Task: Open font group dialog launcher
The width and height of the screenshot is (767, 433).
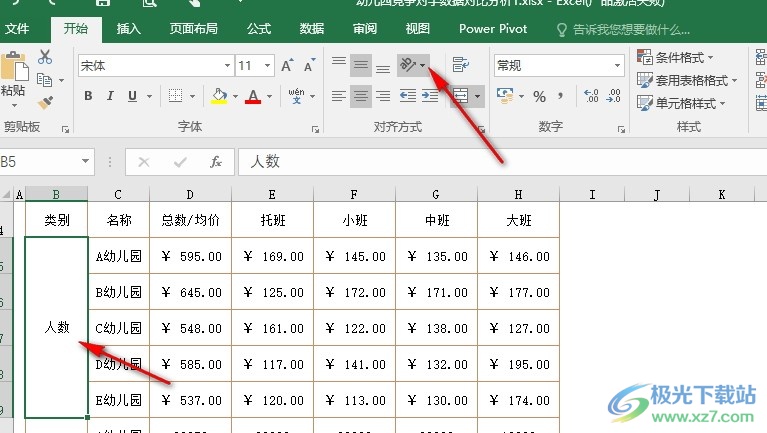Action: point(316,129)
